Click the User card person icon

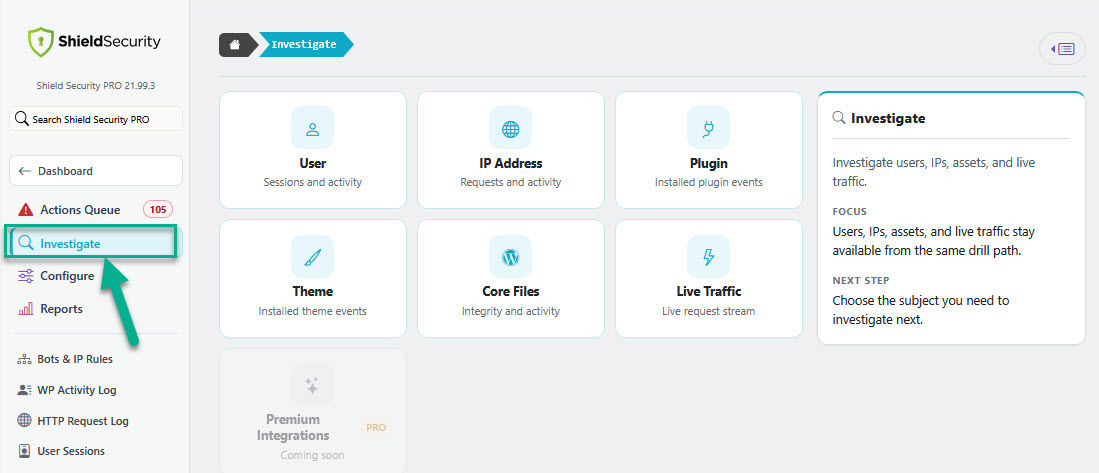[x=313, y=129]
